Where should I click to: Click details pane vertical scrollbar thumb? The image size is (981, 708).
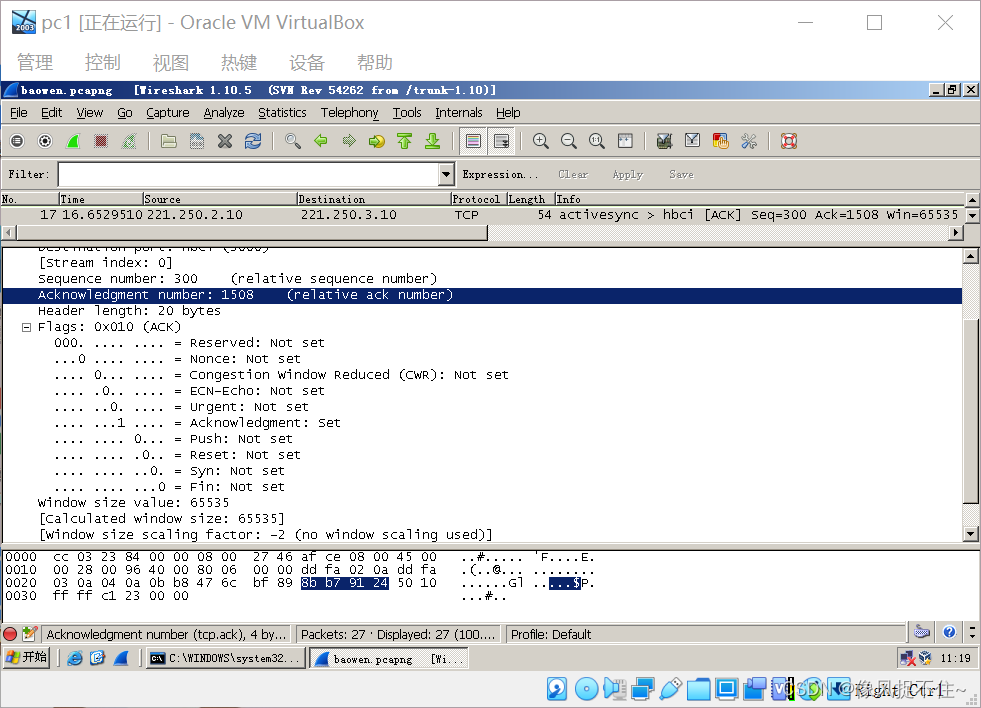pyautogui.click(x=970, y=410)
